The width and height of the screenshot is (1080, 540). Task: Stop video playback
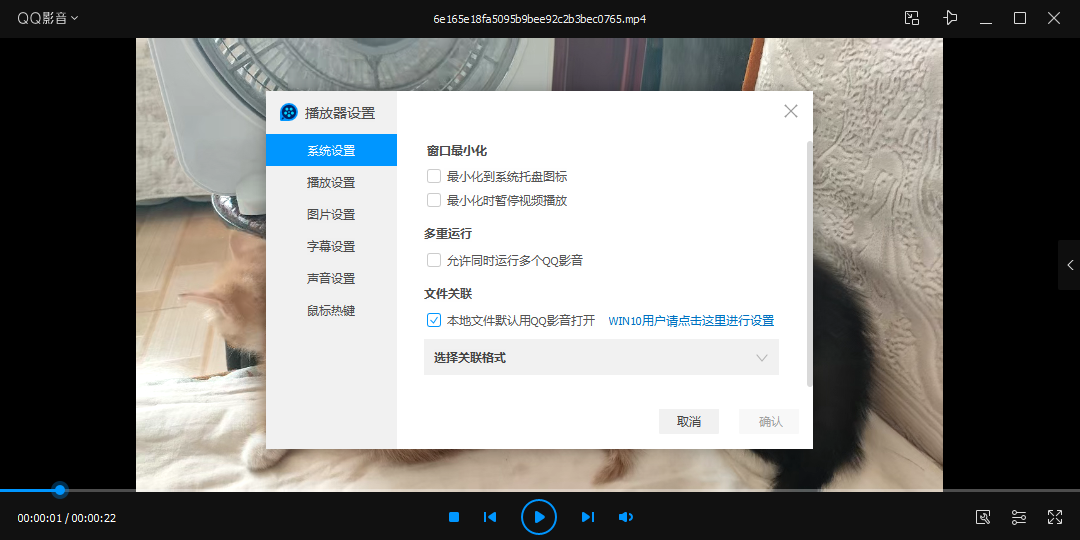[454, 517]
